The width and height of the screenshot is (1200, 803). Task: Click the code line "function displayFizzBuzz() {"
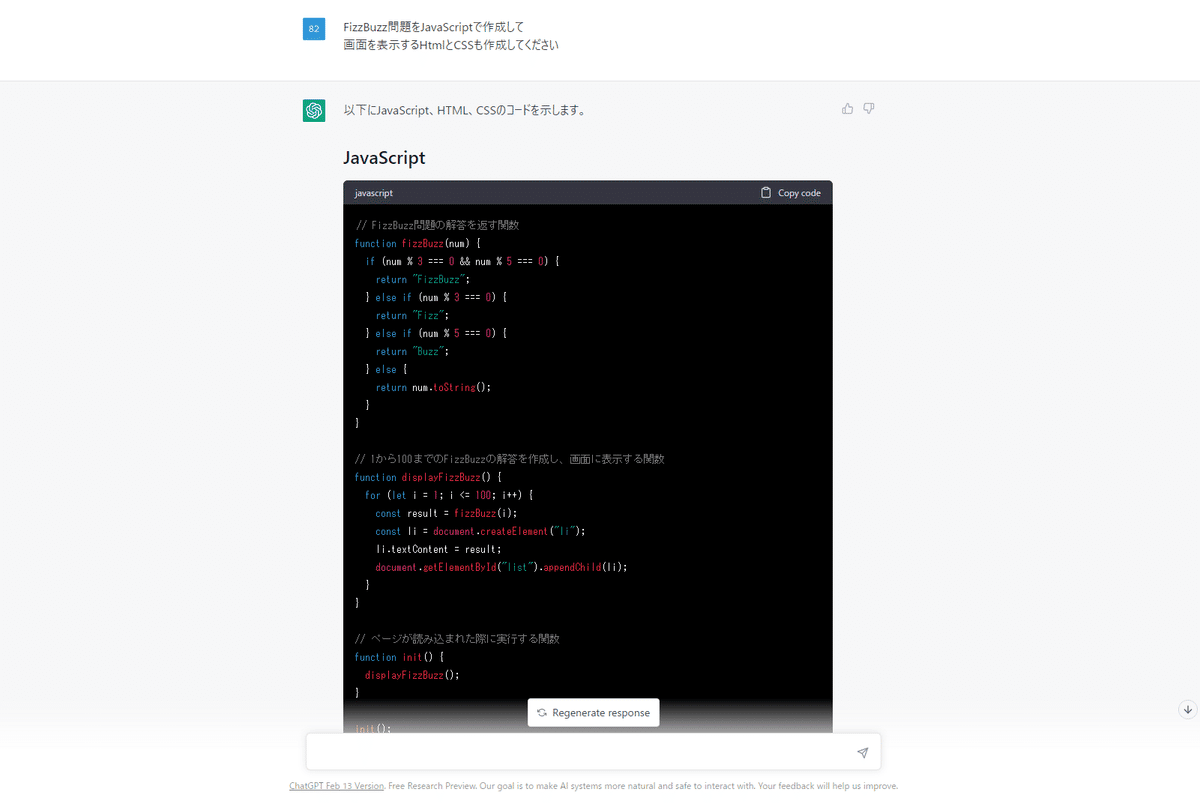[428, 477]
